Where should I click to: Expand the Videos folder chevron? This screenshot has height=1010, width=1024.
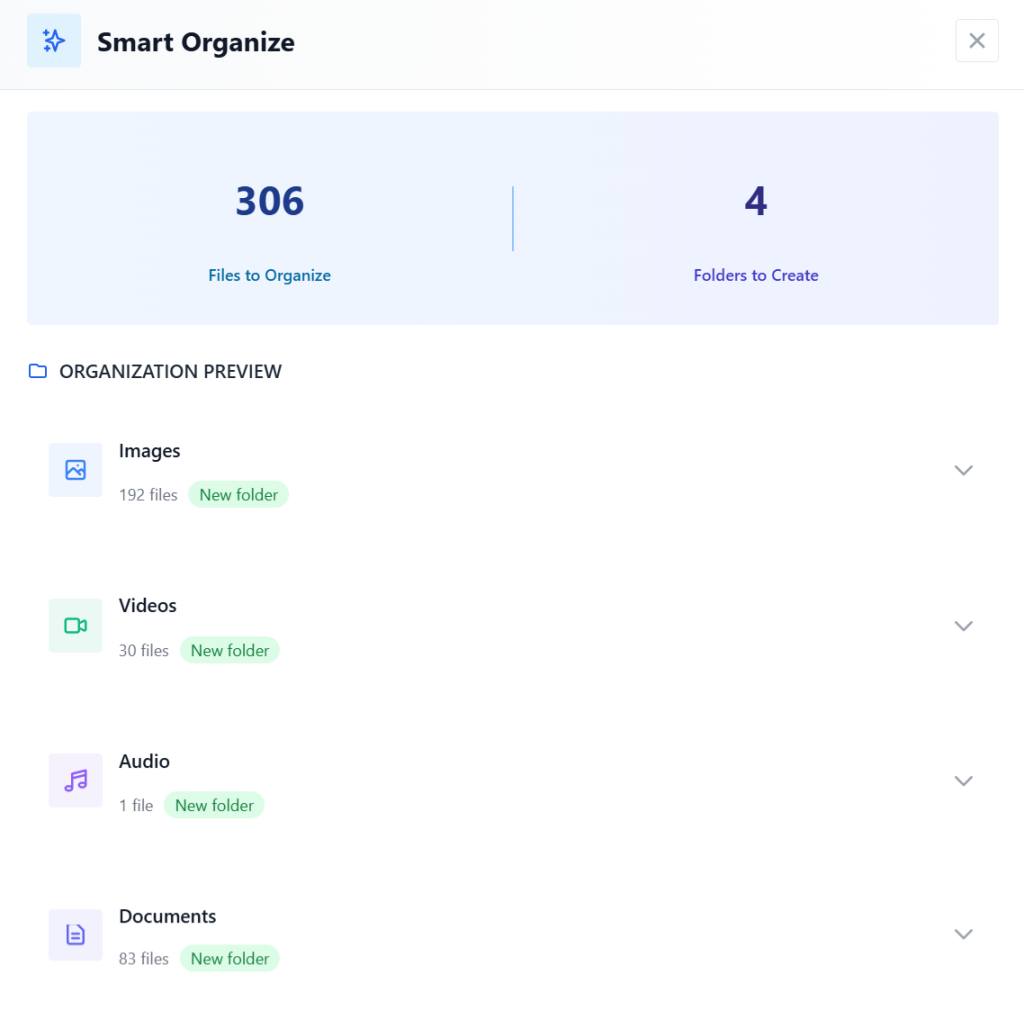(963, 626)
